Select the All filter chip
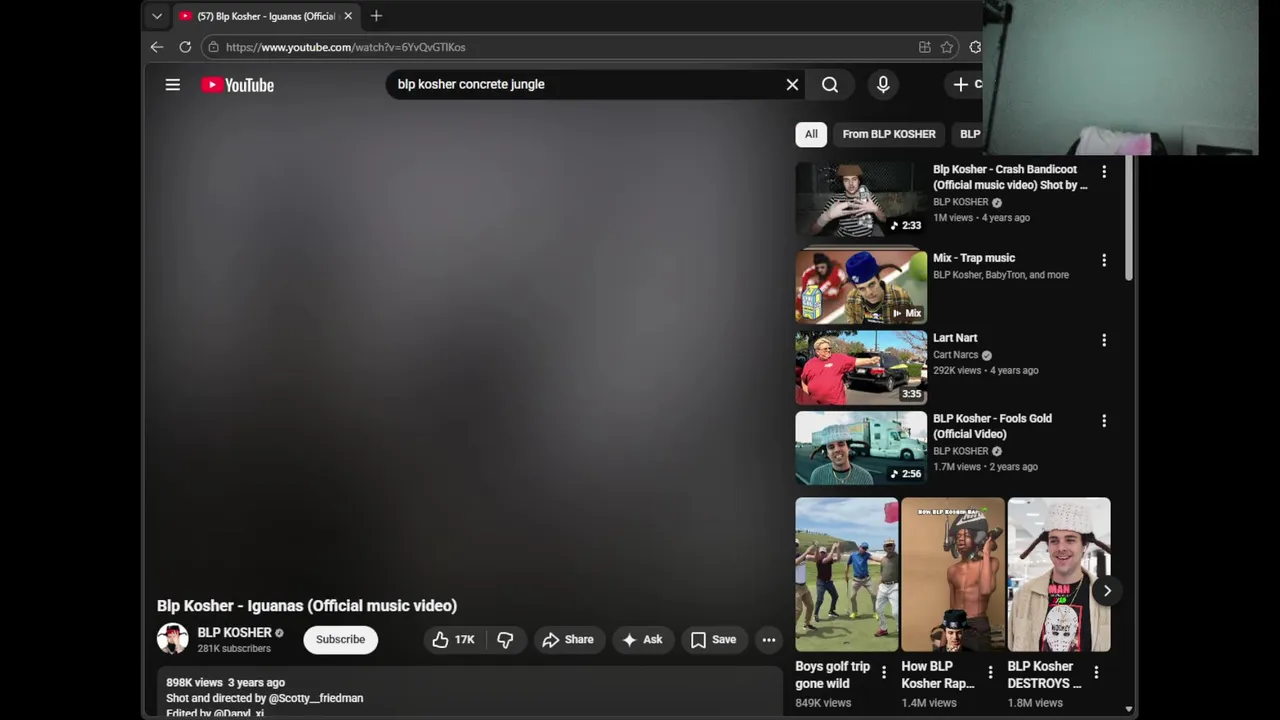This screenshot has height=720, width=1280. tap(811, 134)
